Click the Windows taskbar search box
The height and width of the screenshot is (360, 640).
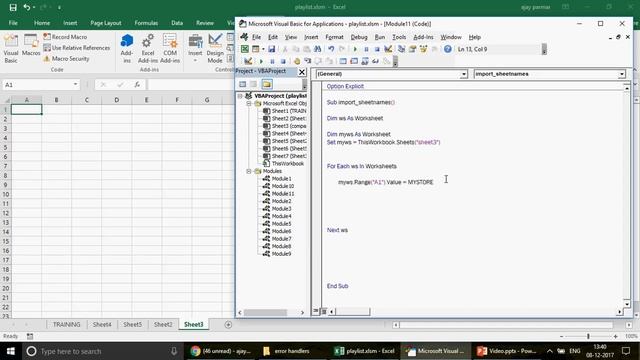click(x=102, y=351)
